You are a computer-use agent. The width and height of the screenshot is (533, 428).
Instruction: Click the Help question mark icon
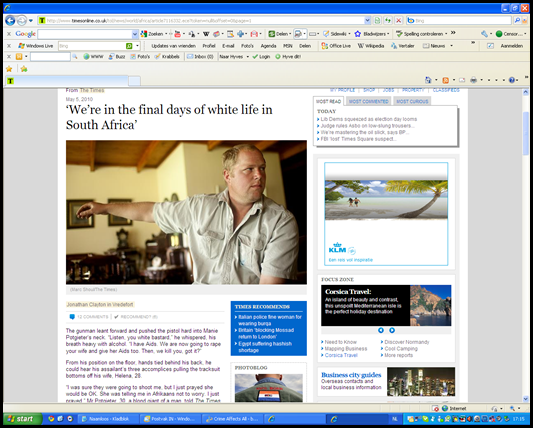(x=512, y=80)
